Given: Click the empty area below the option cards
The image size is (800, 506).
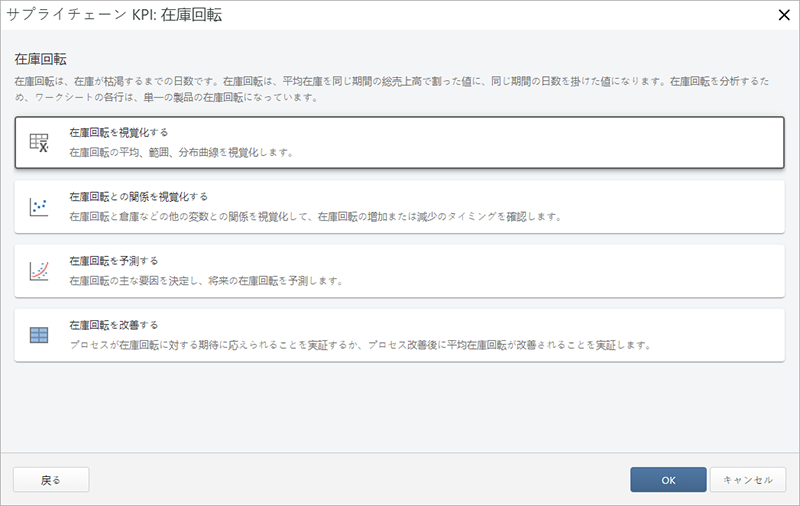Looking at the screenshot, I should click(x=400, y=405).
